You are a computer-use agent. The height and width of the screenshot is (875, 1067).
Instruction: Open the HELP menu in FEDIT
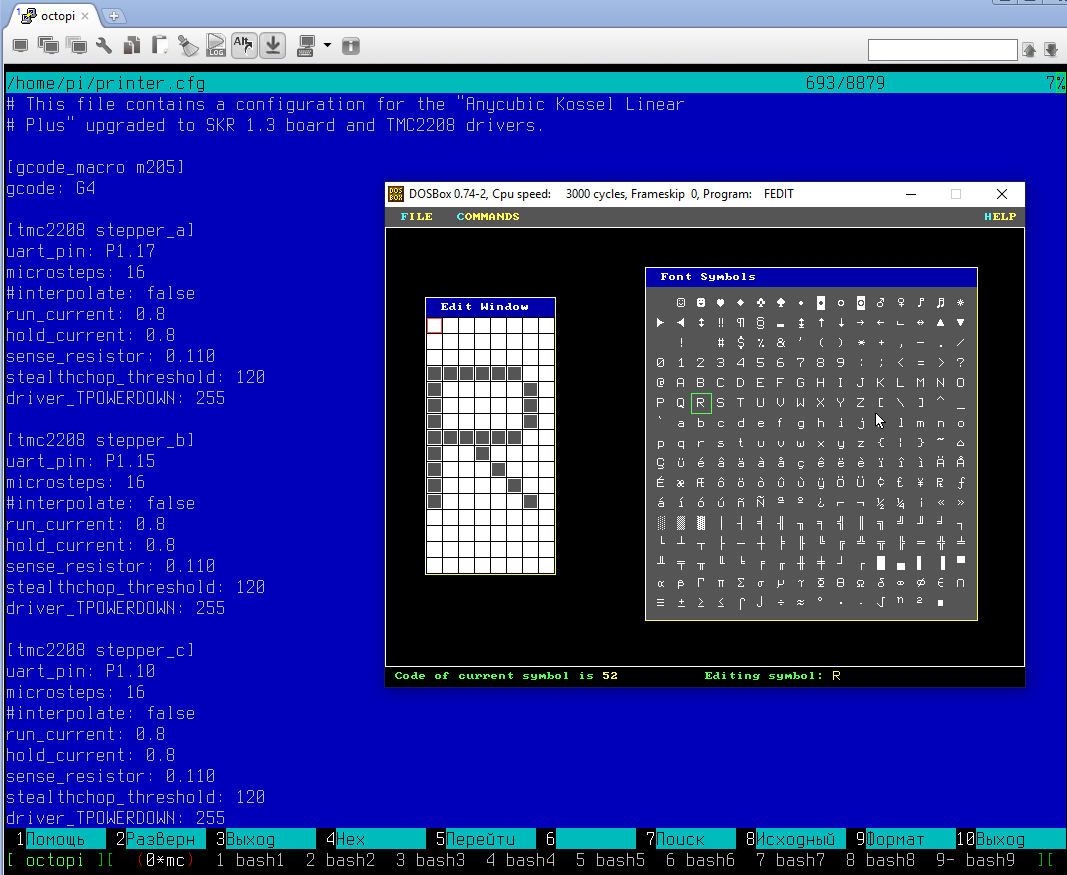point(1000,216)
